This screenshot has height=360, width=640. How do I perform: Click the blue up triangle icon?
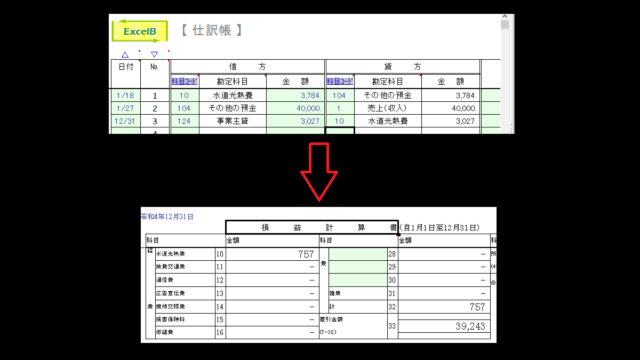pyautogui.click(x=125, y=54)
